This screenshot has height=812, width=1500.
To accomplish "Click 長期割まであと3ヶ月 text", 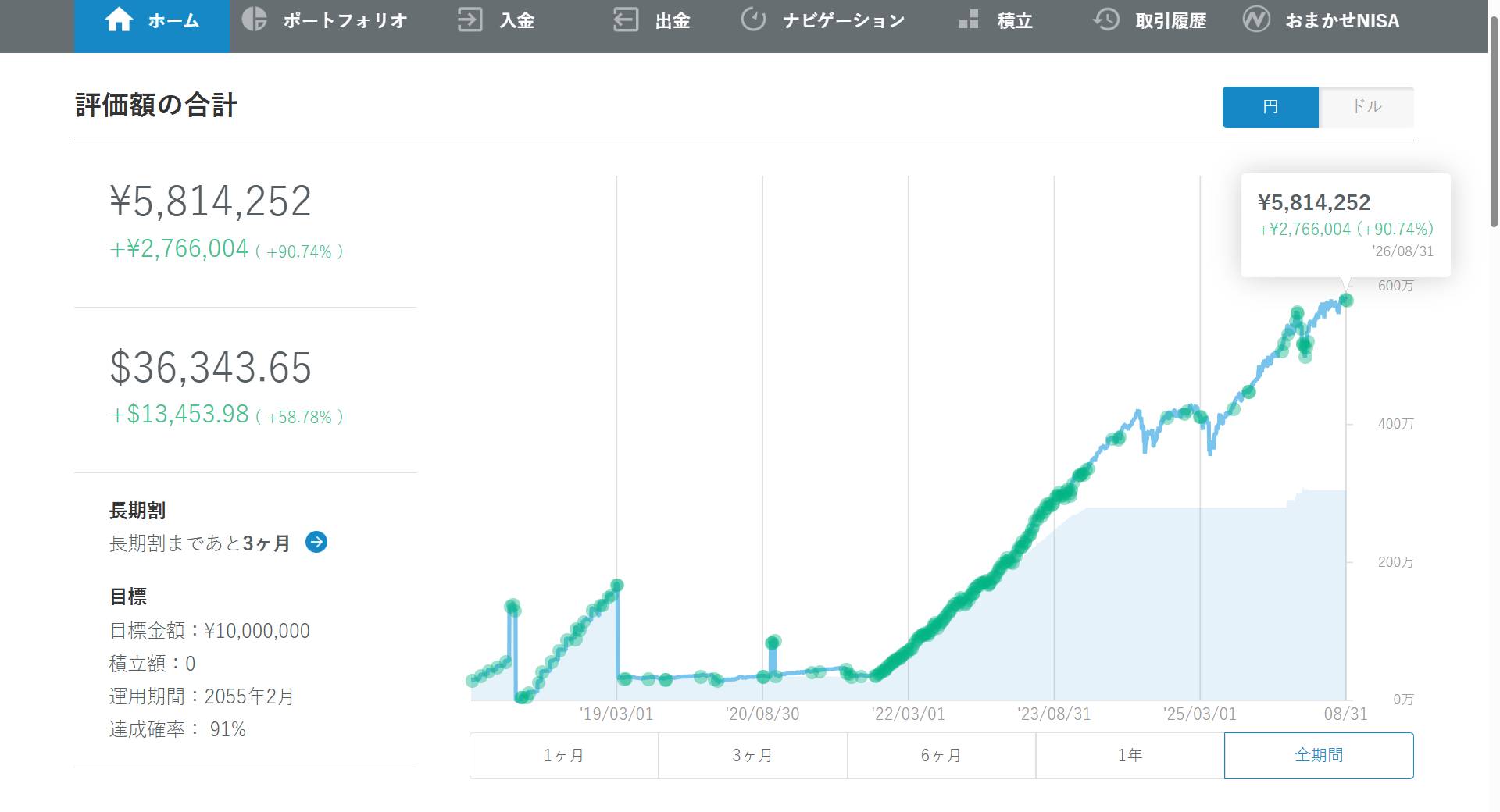I will [x=199, y=543].
